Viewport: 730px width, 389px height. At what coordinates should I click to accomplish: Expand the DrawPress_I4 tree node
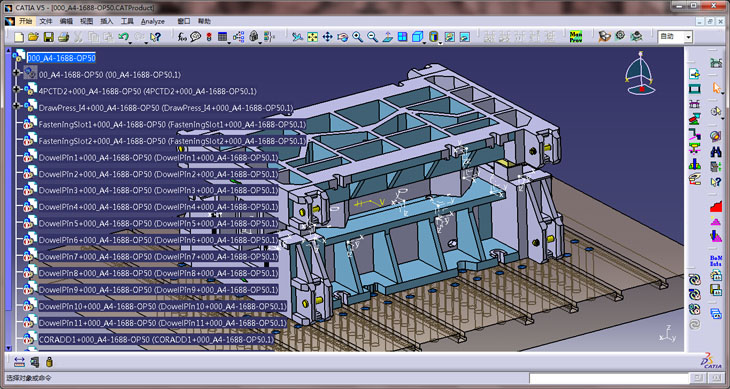(17, 106)
